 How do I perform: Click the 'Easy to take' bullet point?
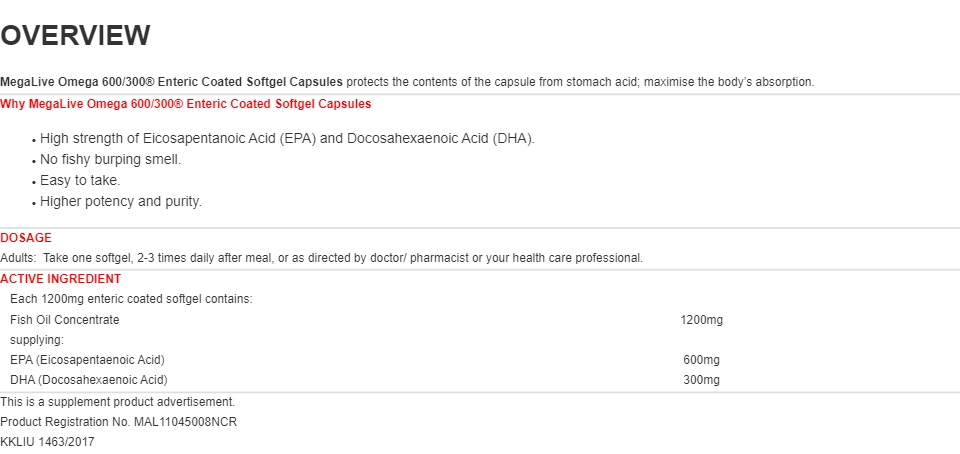pyautogui.click(x=80, y=180)
